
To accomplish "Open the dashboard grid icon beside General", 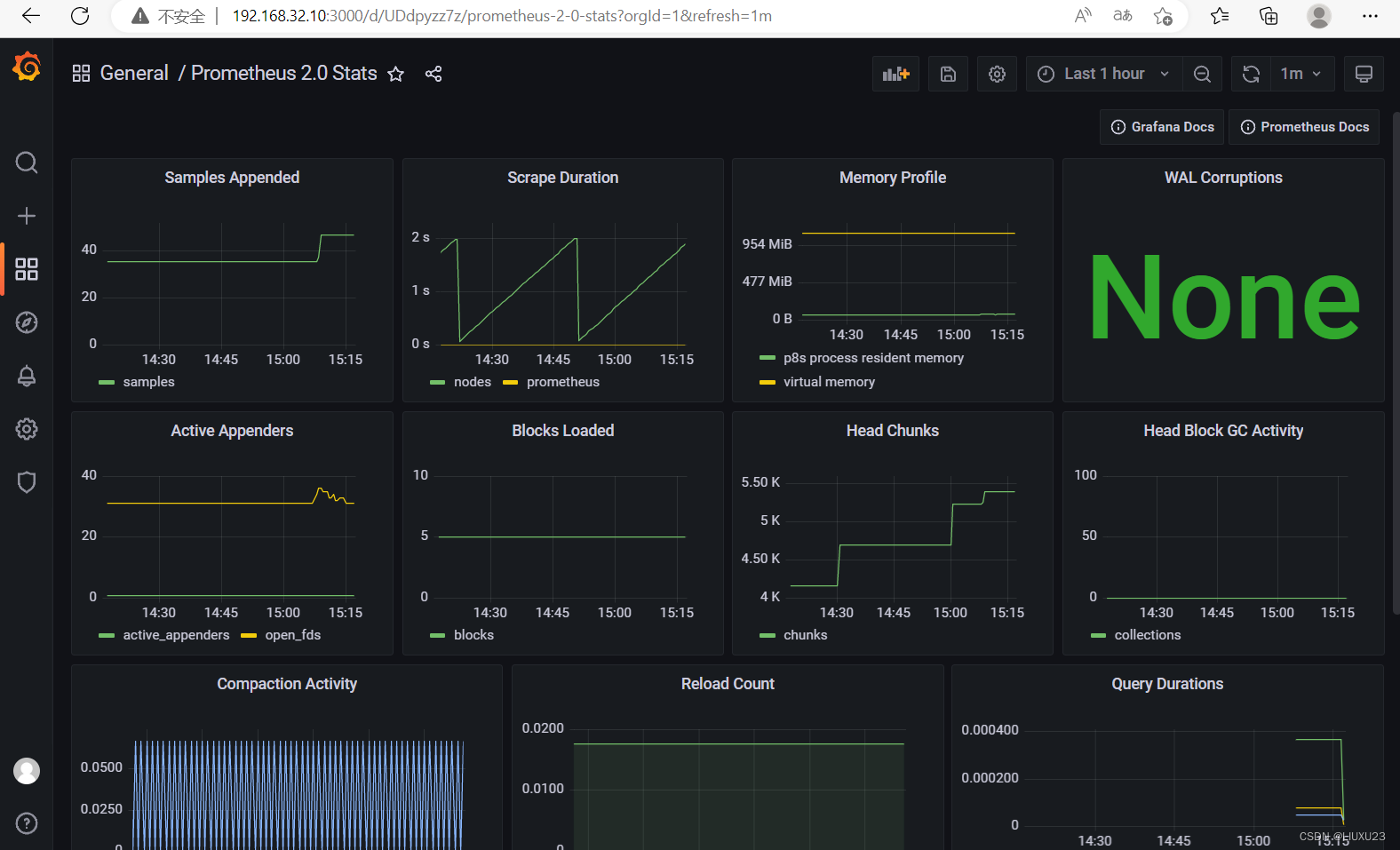I will tap(81, 74).
